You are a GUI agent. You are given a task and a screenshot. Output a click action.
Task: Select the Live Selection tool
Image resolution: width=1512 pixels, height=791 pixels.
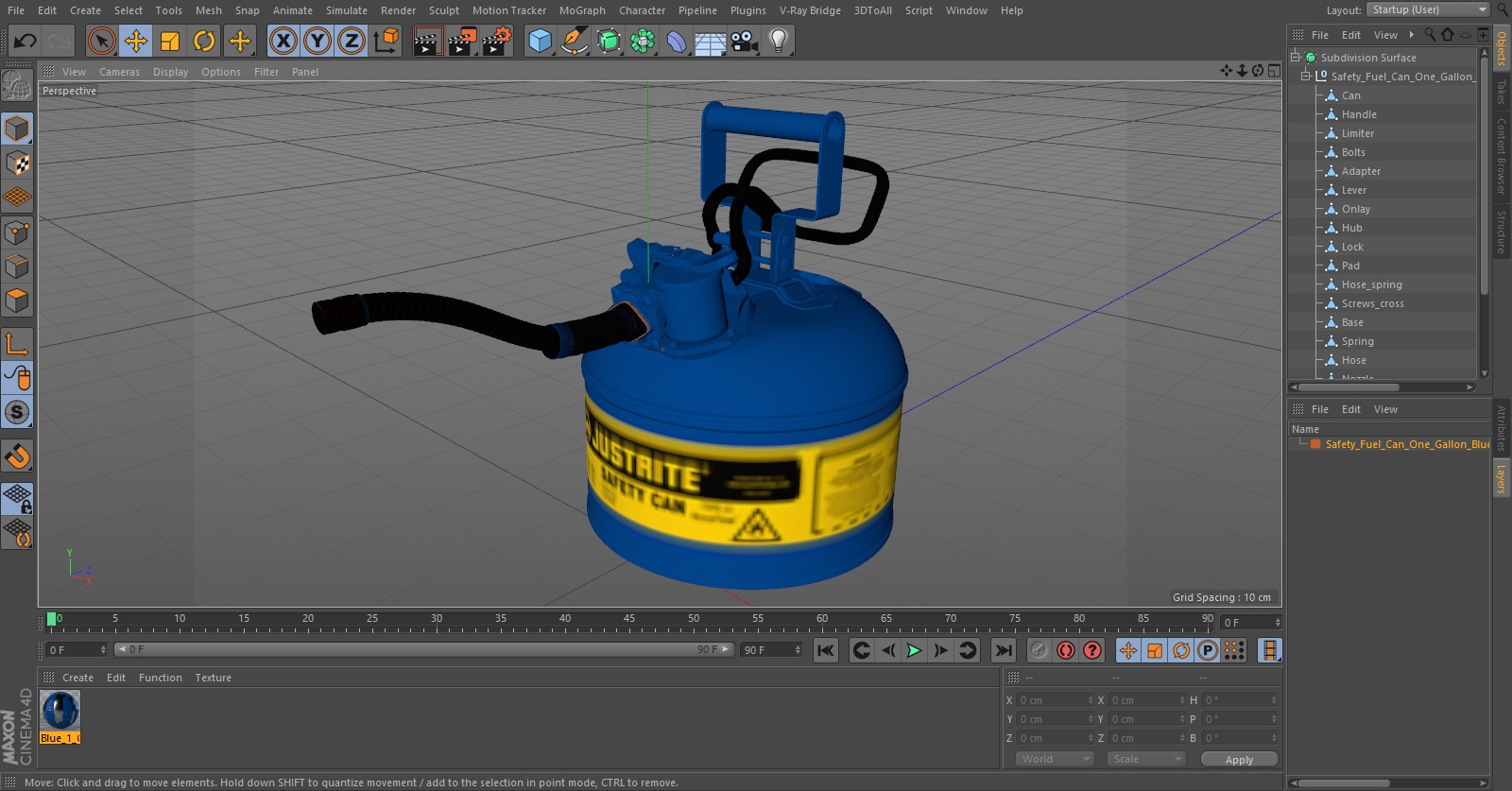click(x=102, y=41)
